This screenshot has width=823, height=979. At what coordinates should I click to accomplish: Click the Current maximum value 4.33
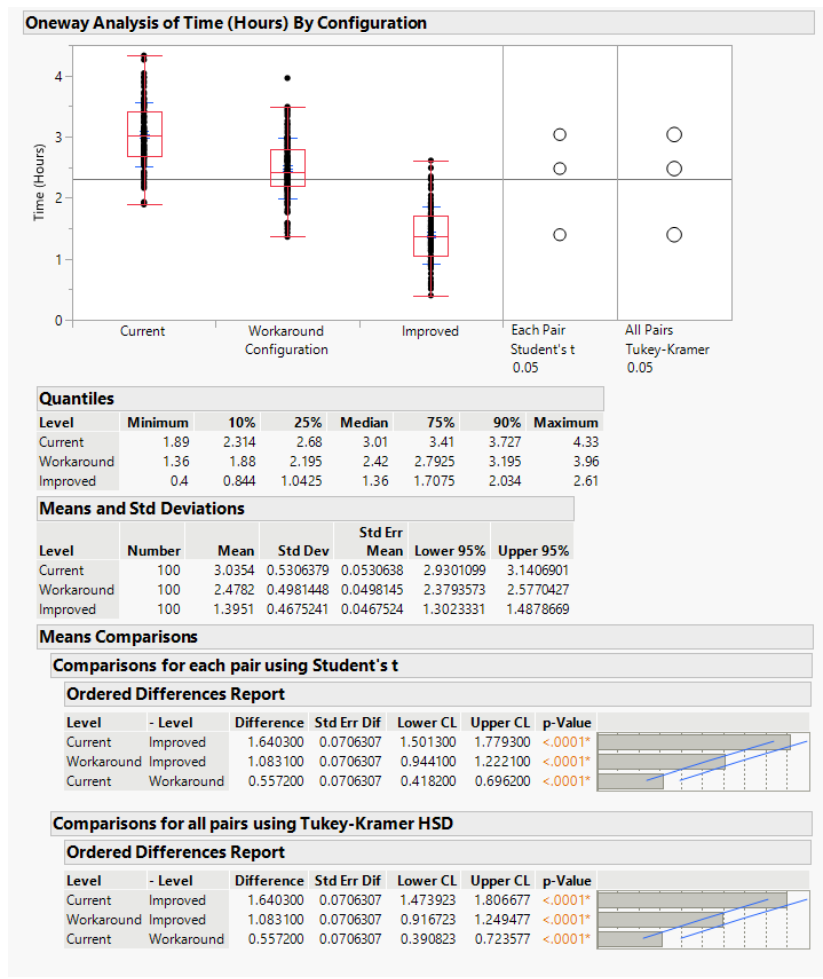tap(586, 442)
